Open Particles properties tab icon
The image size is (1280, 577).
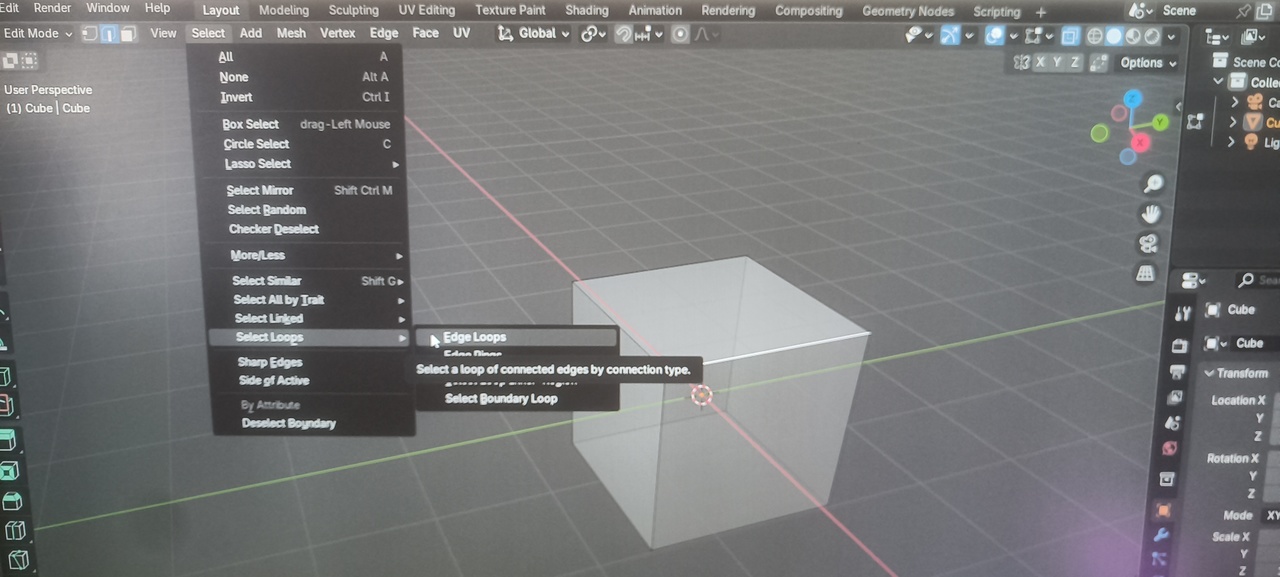[x=1158, y=559]
